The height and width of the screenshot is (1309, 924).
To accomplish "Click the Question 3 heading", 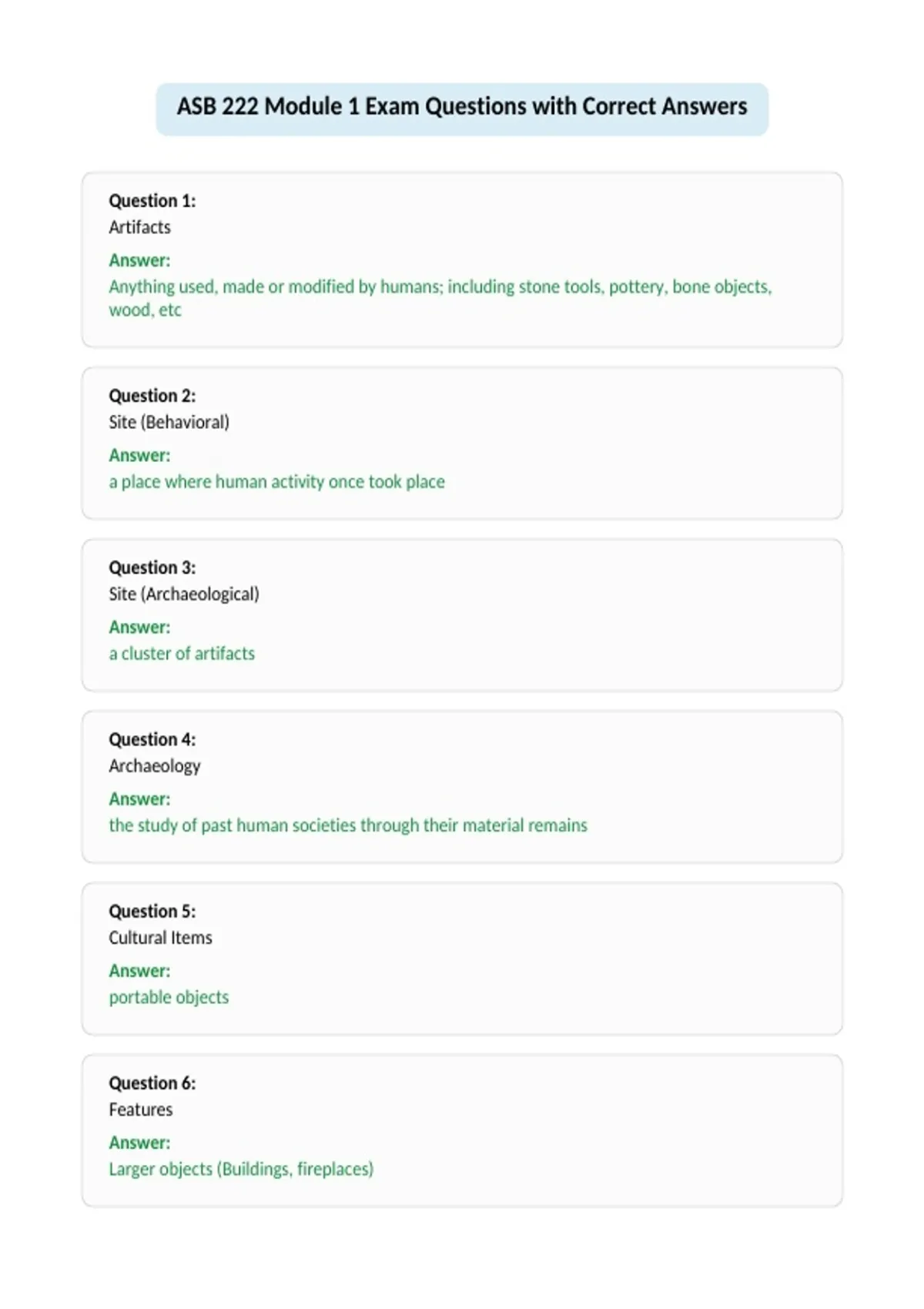I will tap(152, 567).
